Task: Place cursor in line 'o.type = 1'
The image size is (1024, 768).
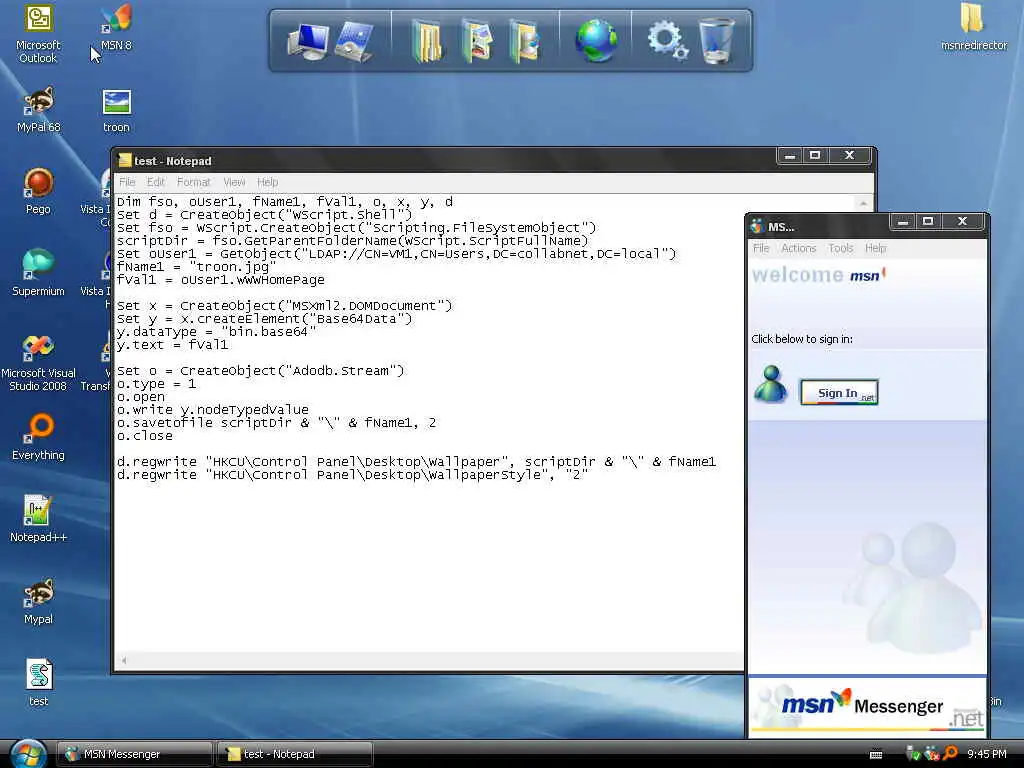Action: (x=156, y=384)
